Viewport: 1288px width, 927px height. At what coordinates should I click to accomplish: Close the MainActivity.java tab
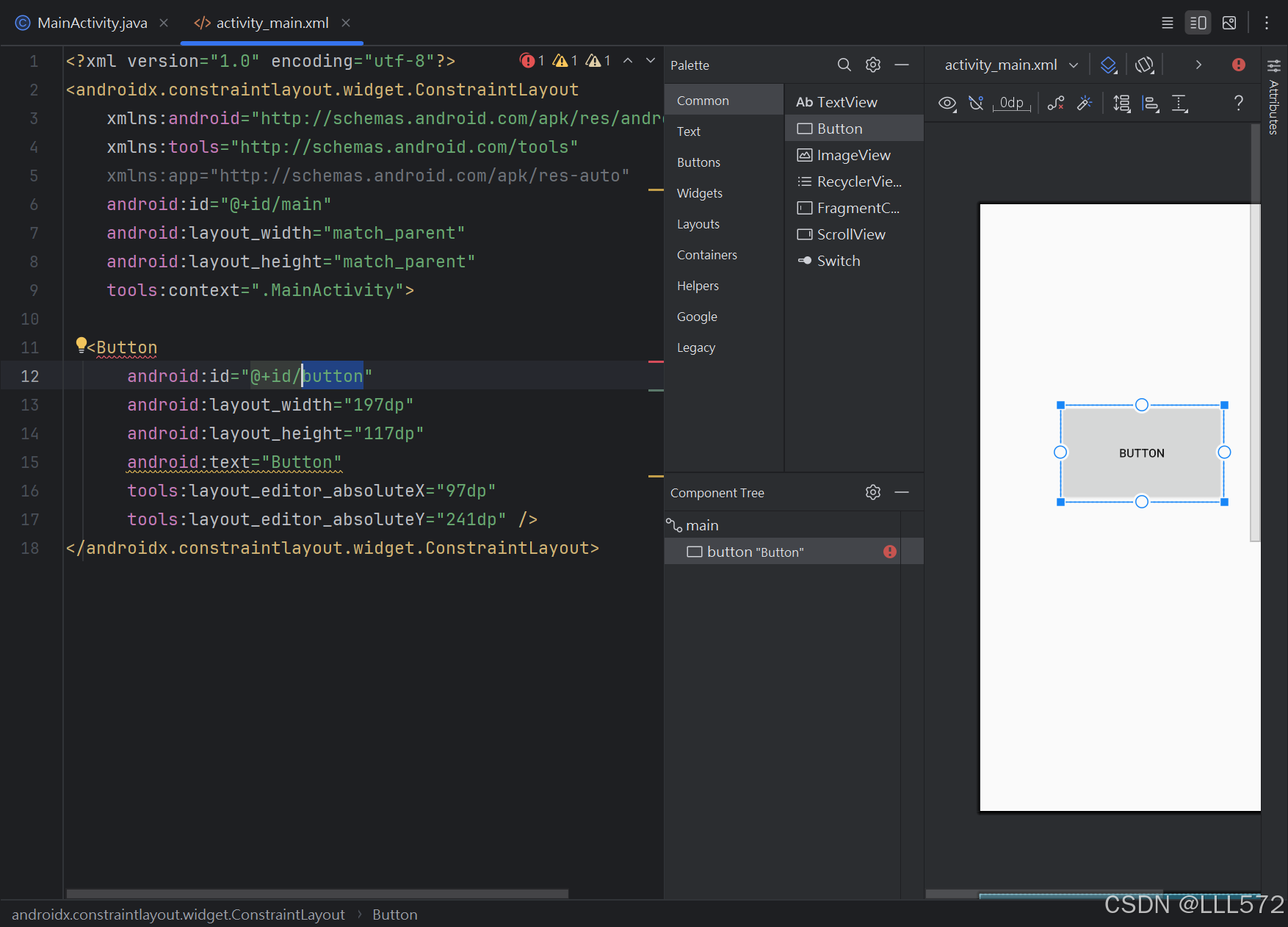[x=164, y=23]
